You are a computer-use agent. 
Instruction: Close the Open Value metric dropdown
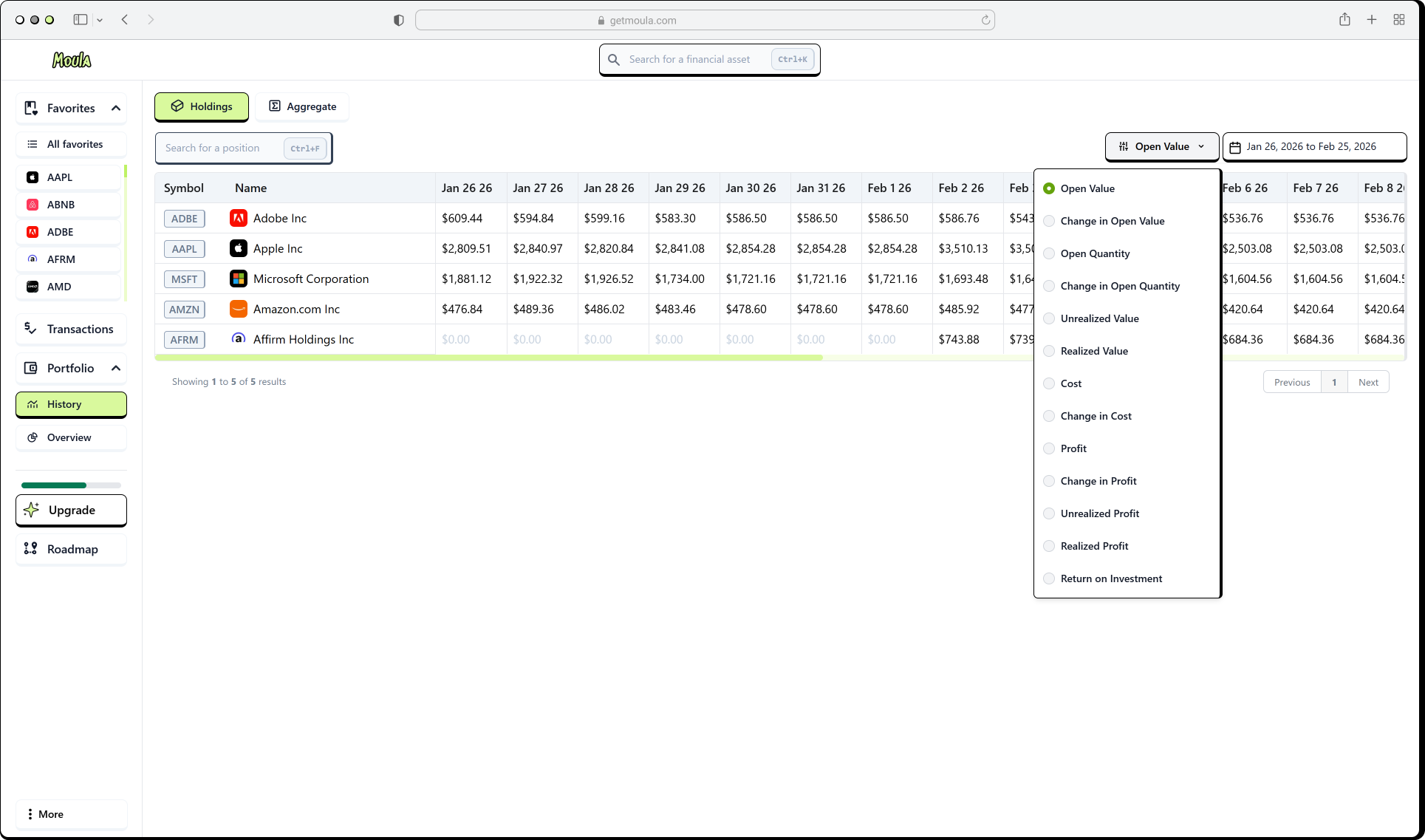1161,146
